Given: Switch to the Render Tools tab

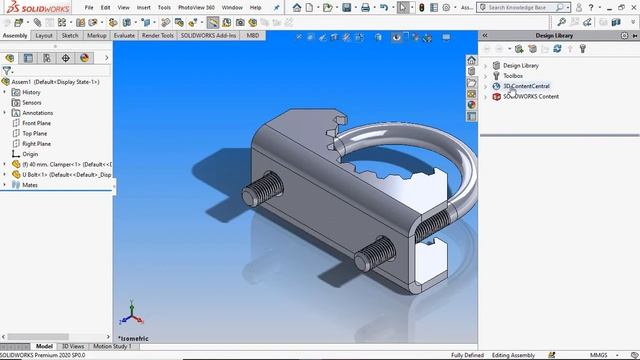Looking at the screenshot, I should click(x=158, y=36).
